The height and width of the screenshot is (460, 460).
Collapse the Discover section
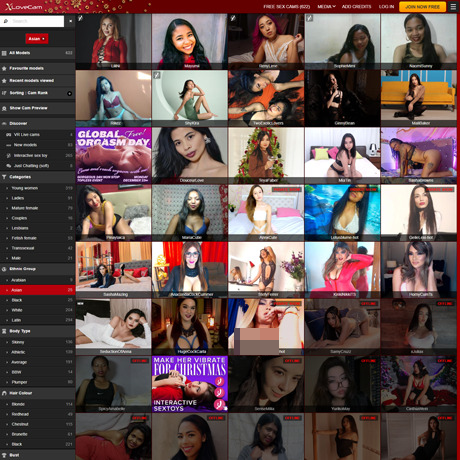[37, 123]
